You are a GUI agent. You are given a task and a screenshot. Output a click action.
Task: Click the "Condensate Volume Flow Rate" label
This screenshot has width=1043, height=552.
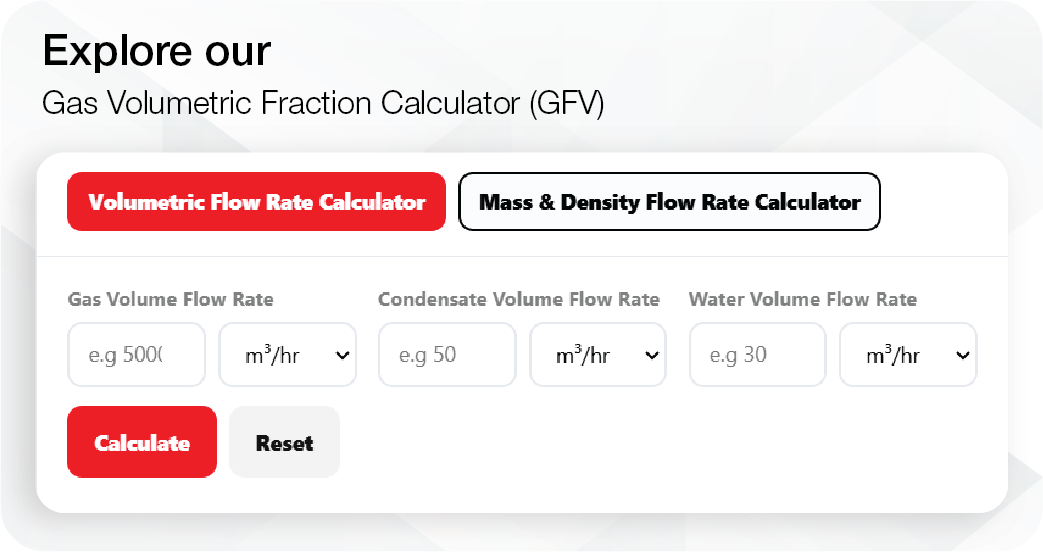pyautogui.click(x=518, y=299)
